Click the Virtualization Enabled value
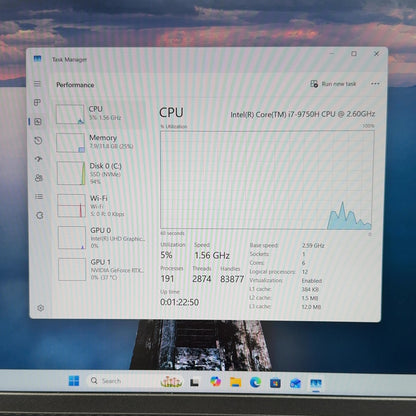416x416 pixels. click(312, 281)
